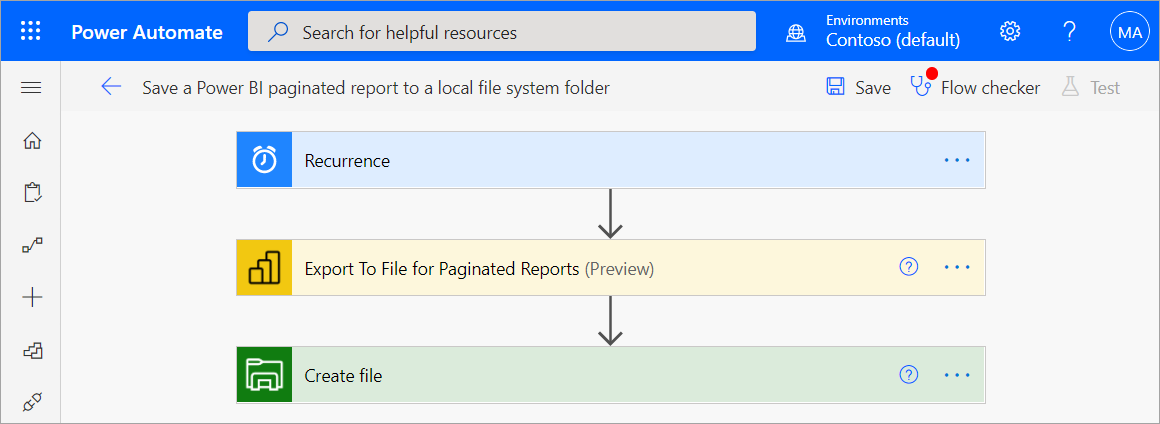The image size is (1160, 424).
Task: Open Action items clipboard icon in sidebar
Action: (x=32, y=193)
